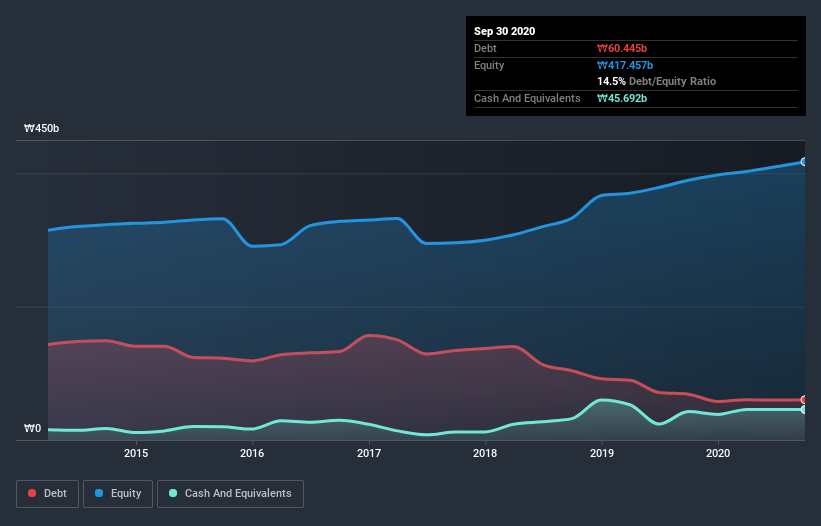Click the 2015 x-axis label
Screen dimensions: 821x526
point(136,453)
